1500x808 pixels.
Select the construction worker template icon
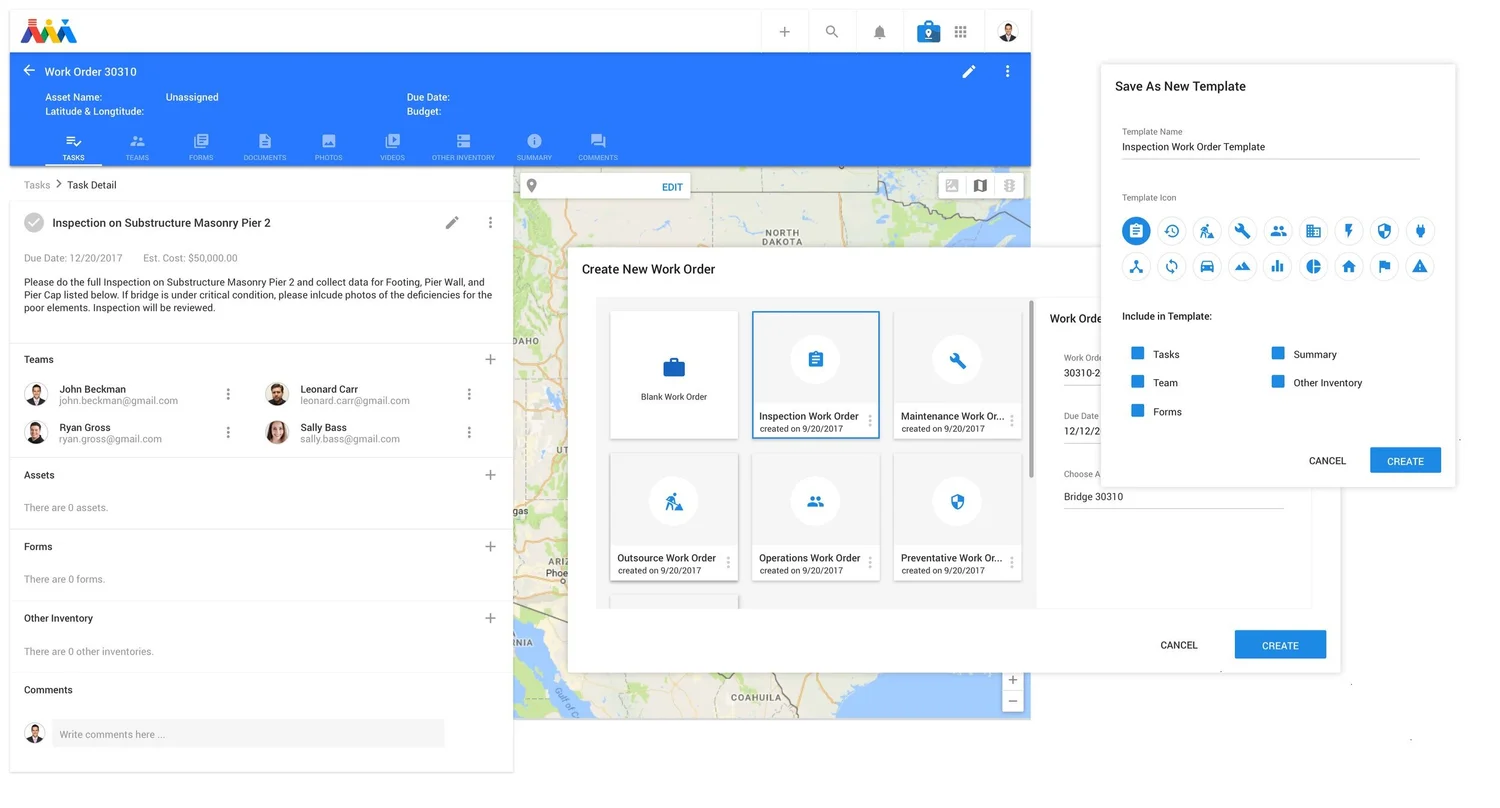[1207, 231]
